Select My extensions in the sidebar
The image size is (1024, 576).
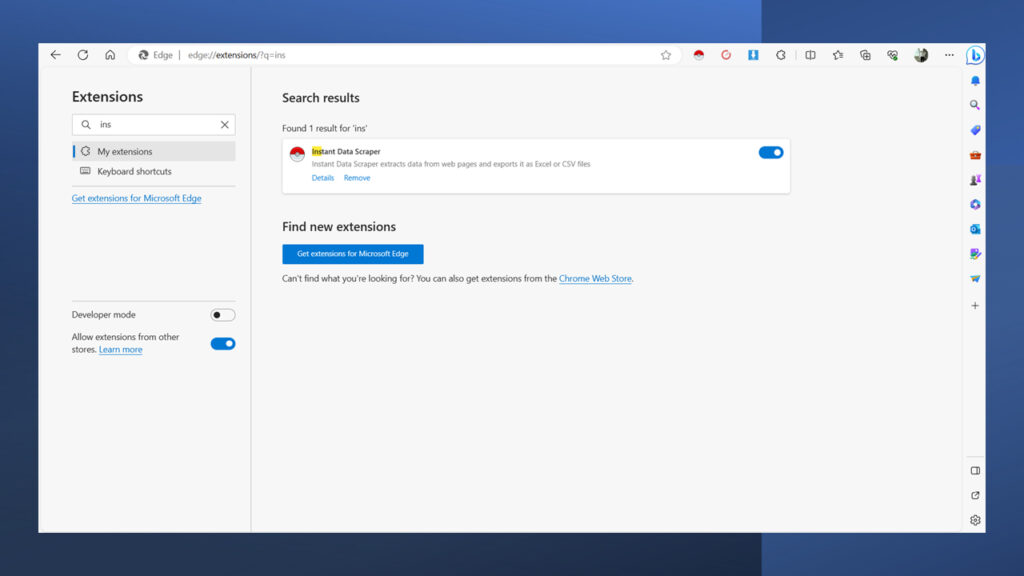pos(153,152)
